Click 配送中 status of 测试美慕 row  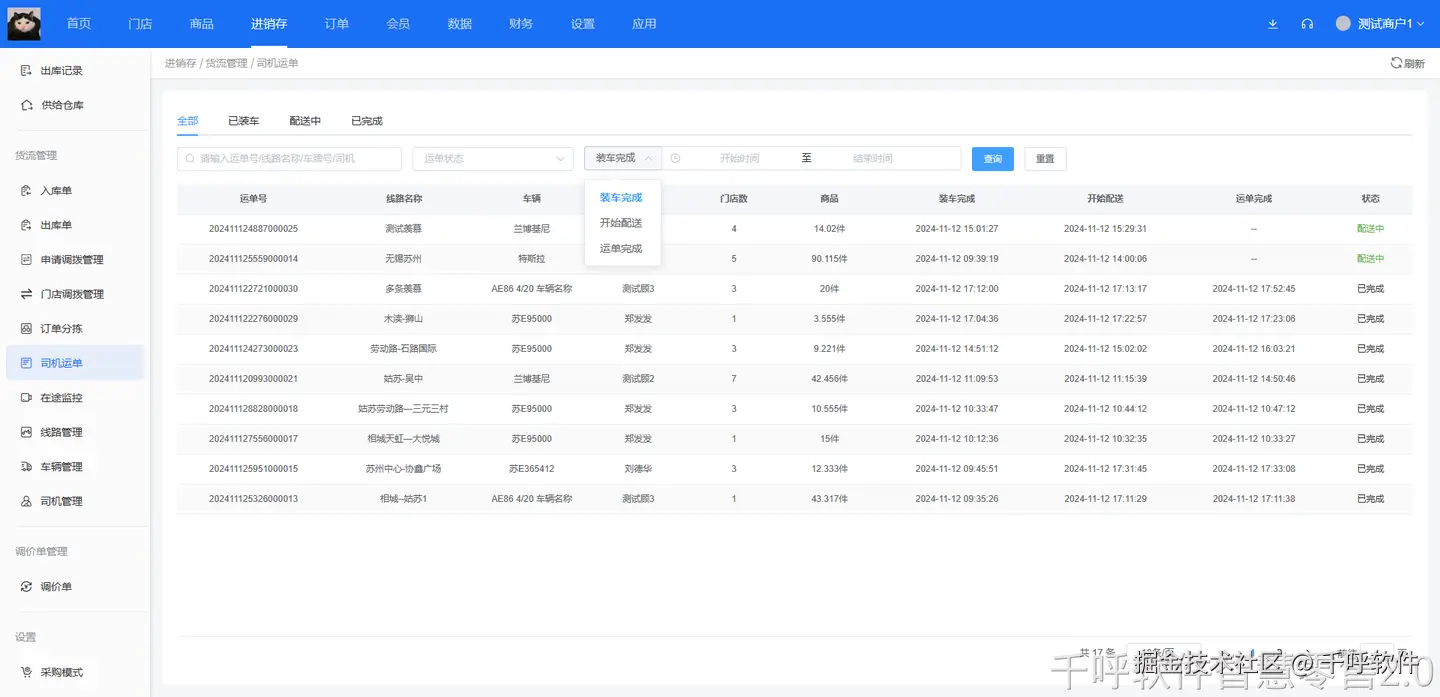pos(1371,229)
